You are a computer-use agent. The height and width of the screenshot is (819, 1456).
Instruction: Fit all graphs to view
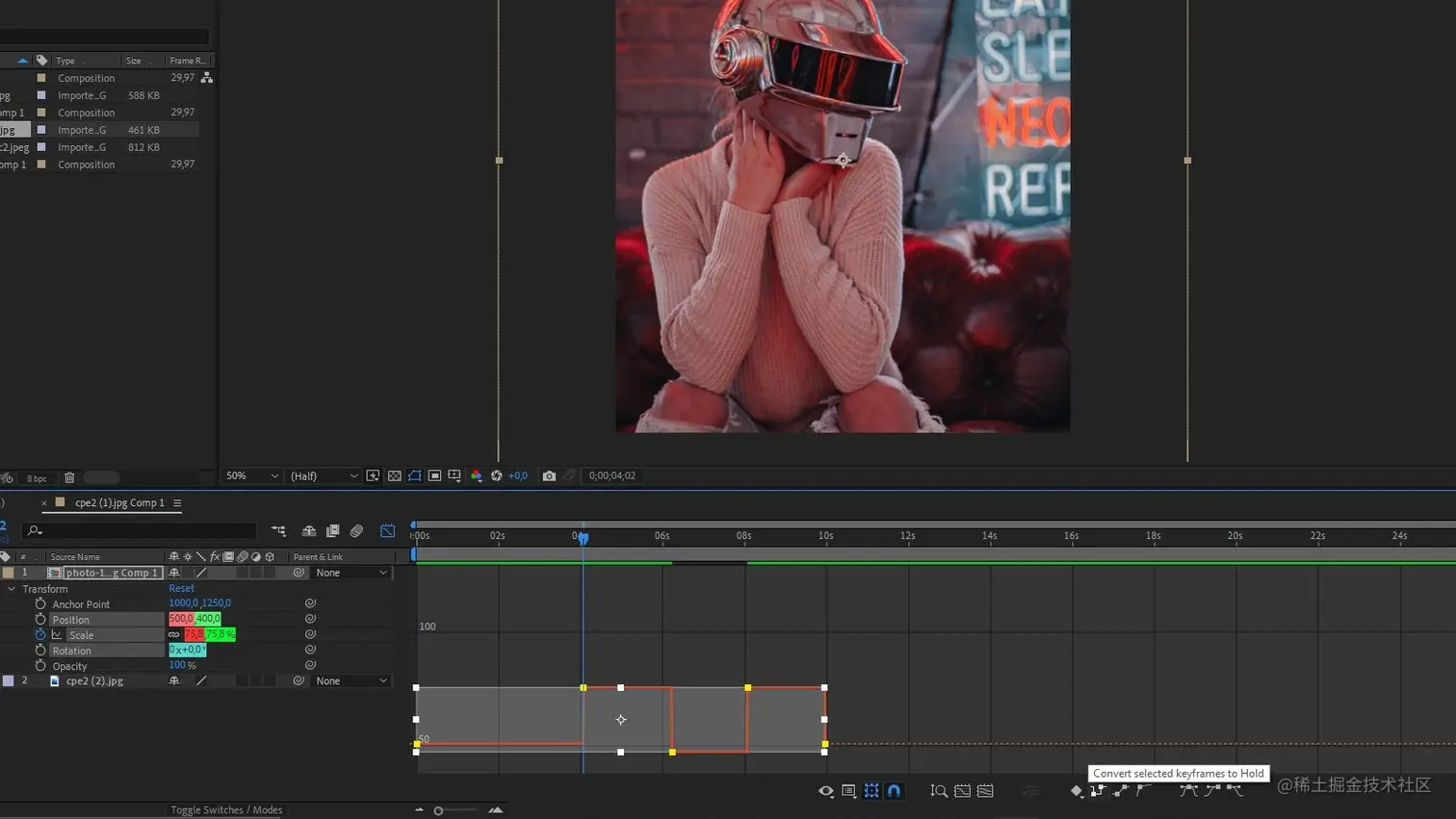[985, 791]
